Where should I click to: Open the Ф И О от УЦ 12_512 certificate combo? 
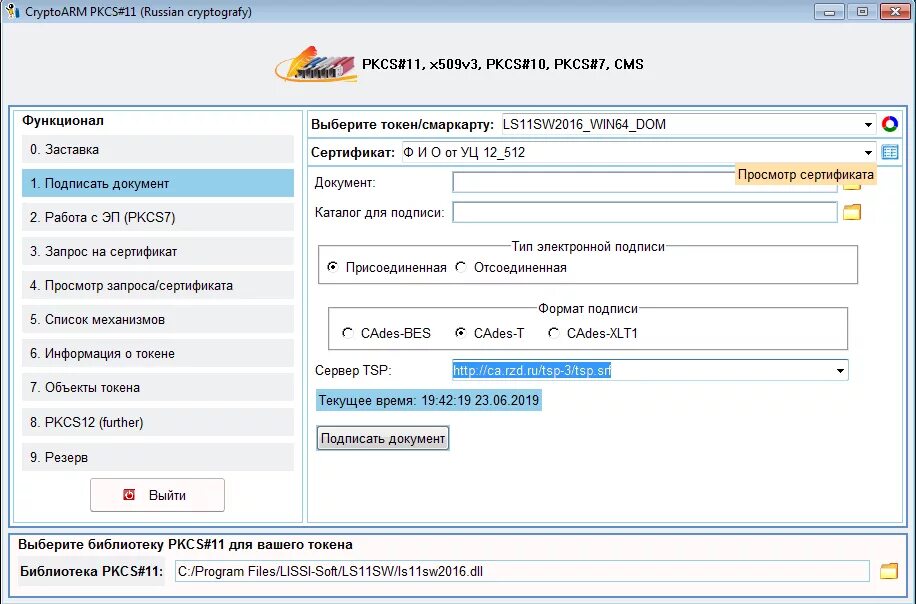[639, 152]
